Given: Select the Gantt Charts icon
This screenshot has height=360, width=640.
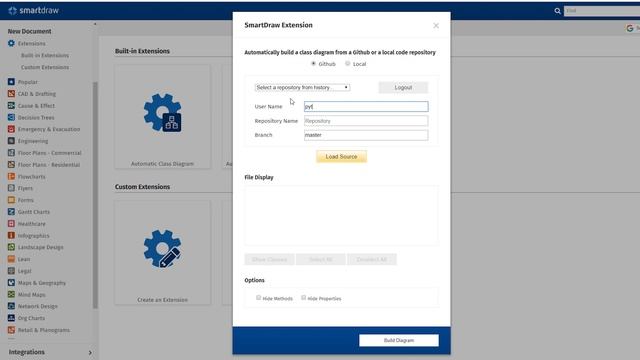Looking at the screenshot, I should [11, 212].
